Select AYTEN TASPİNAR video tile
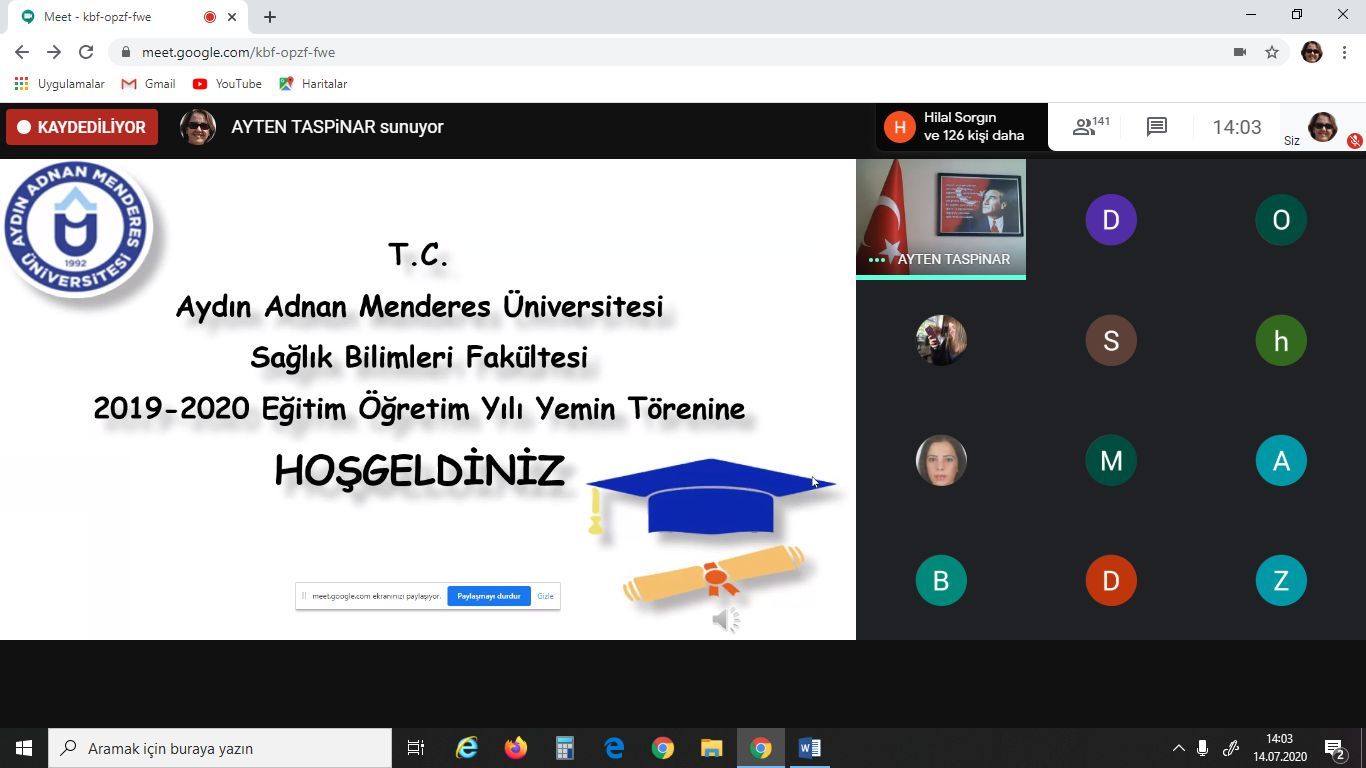1366x768 pixels. [940, 218]
